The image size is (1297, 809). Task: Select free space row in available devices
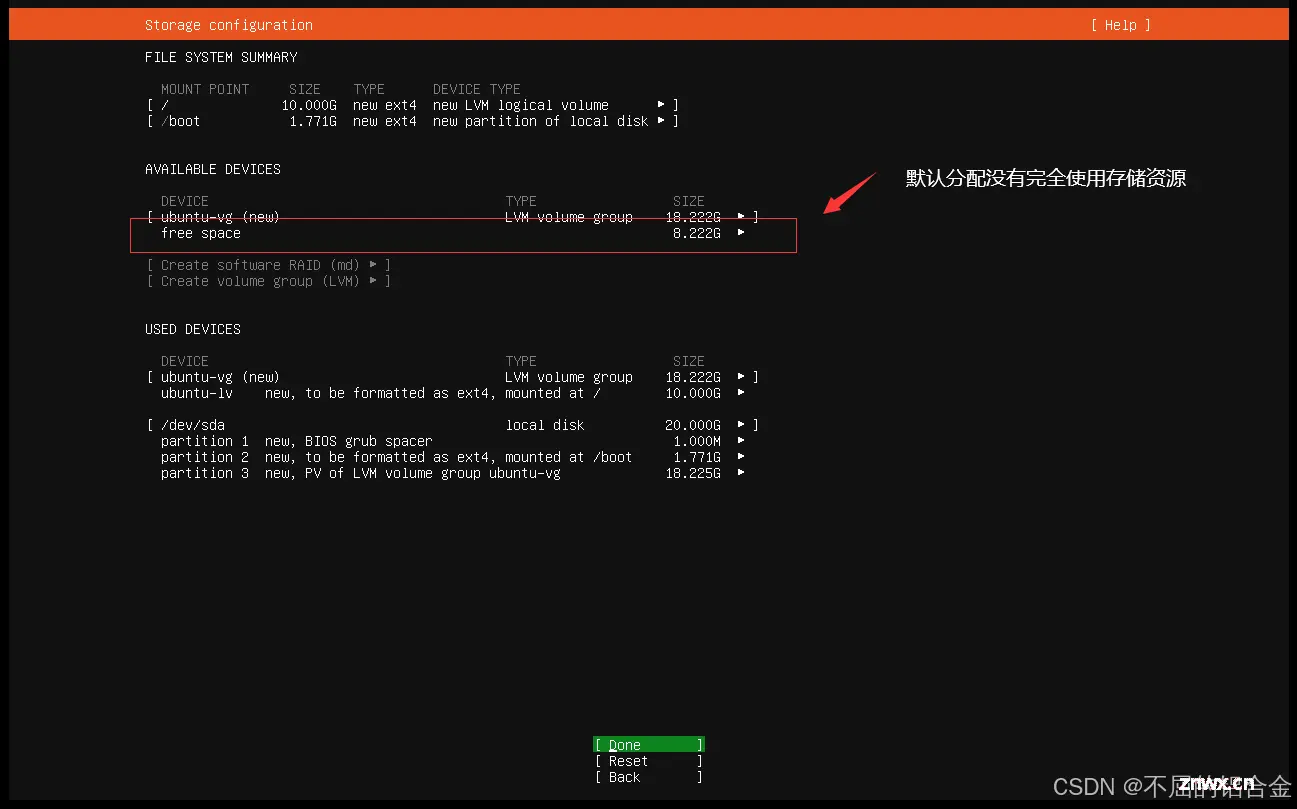point(452,233)
